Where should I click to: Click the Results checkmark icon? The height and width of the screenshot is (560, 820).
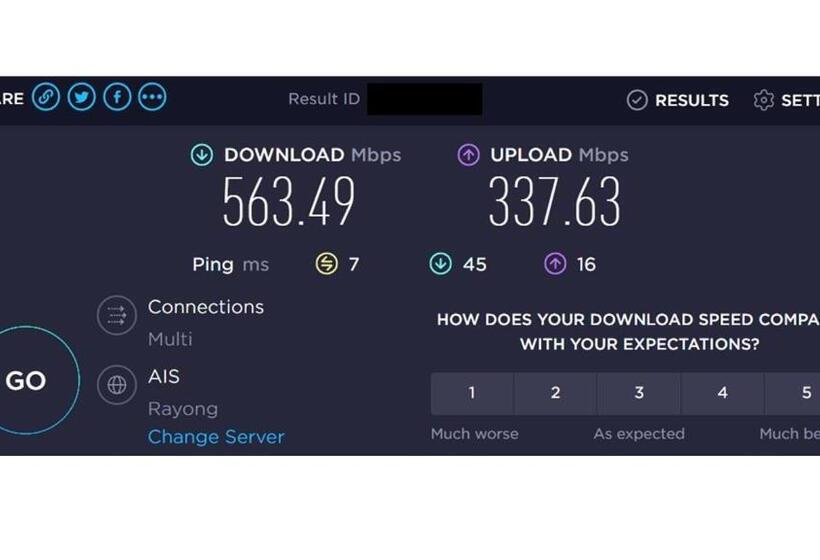(x=637, y=100)
